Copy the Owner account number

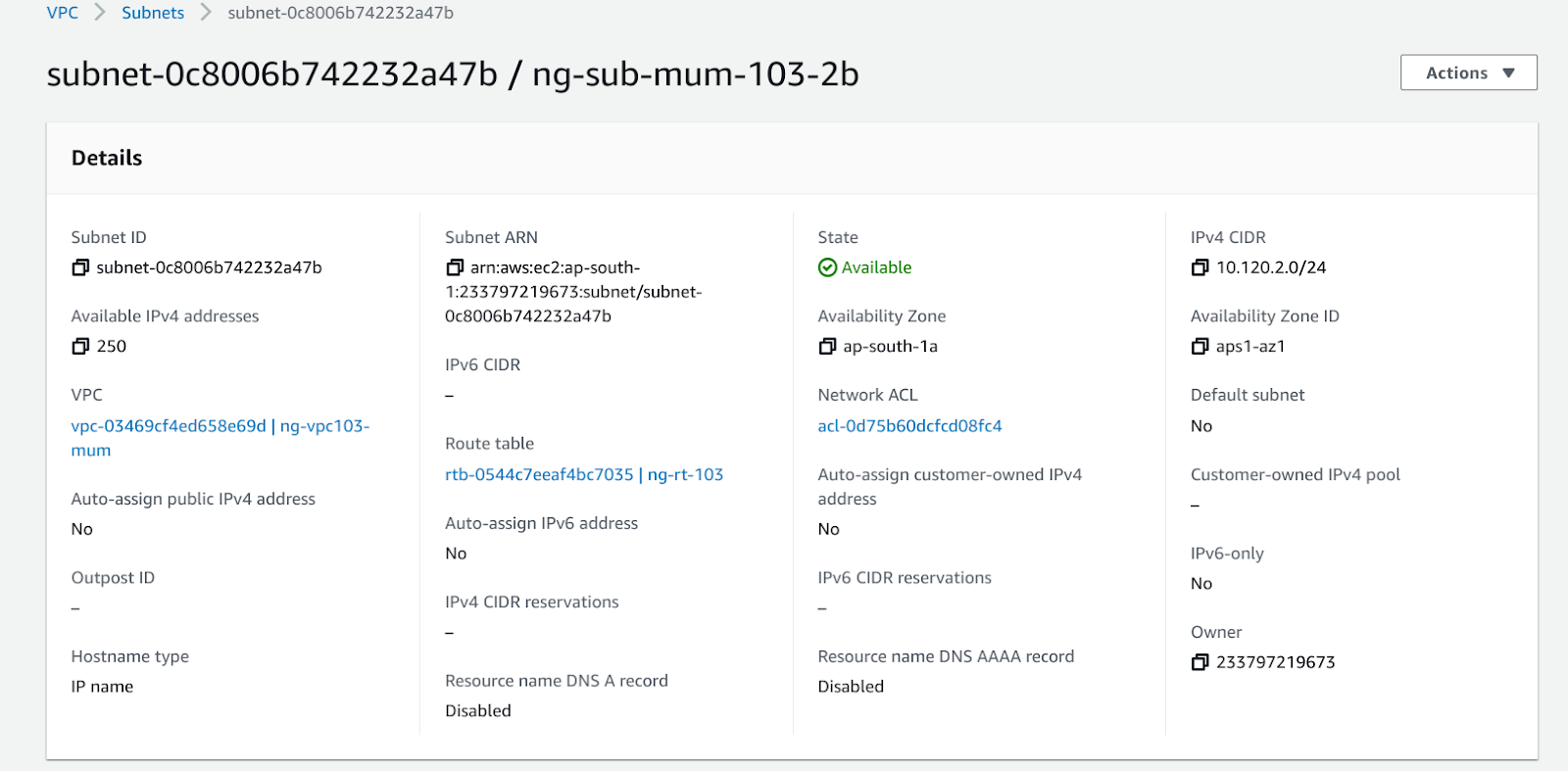point(1200,662)
